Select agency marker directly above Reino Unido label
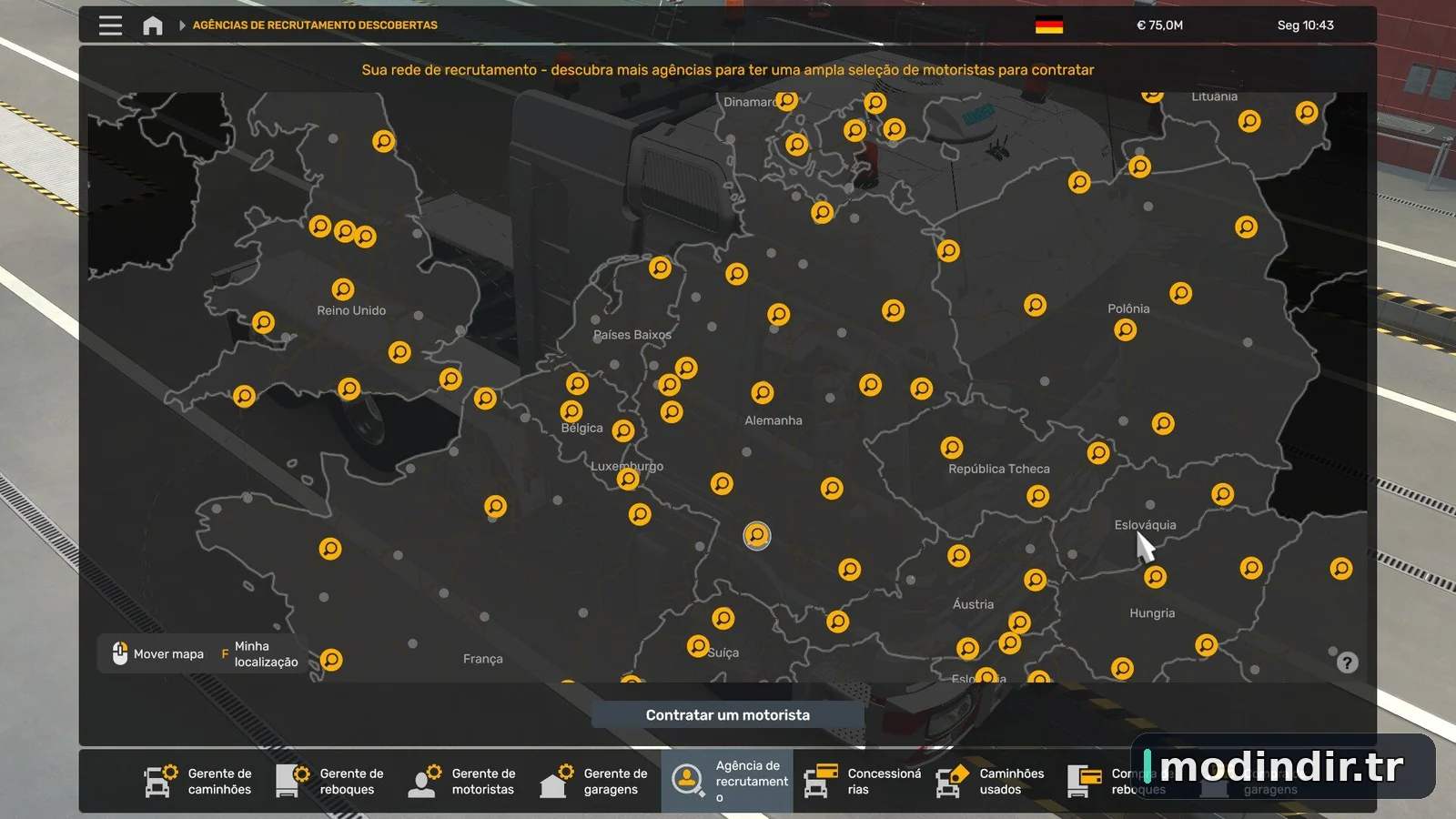 tap(343, 289)
